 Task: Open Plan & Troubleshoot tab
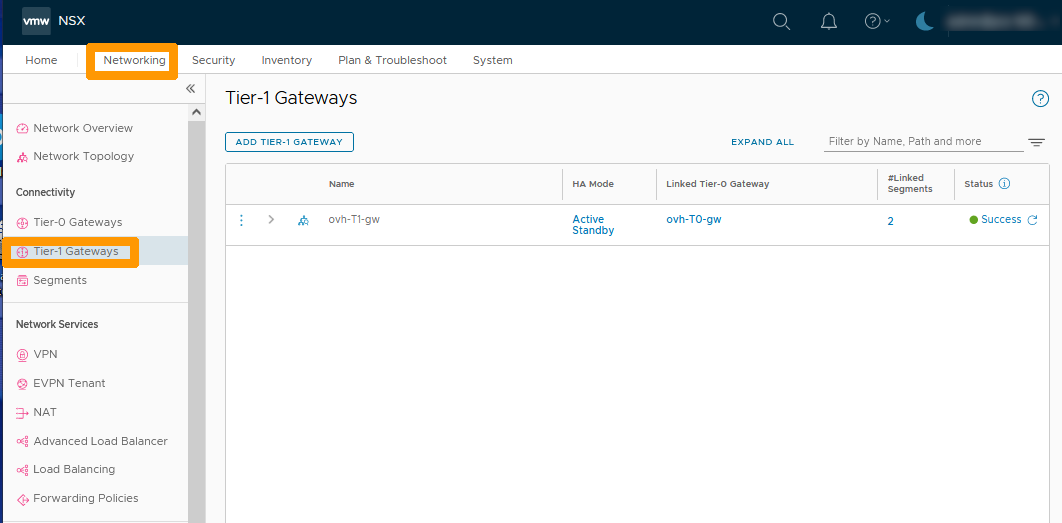pyautogui.click(x=392, y=60)
